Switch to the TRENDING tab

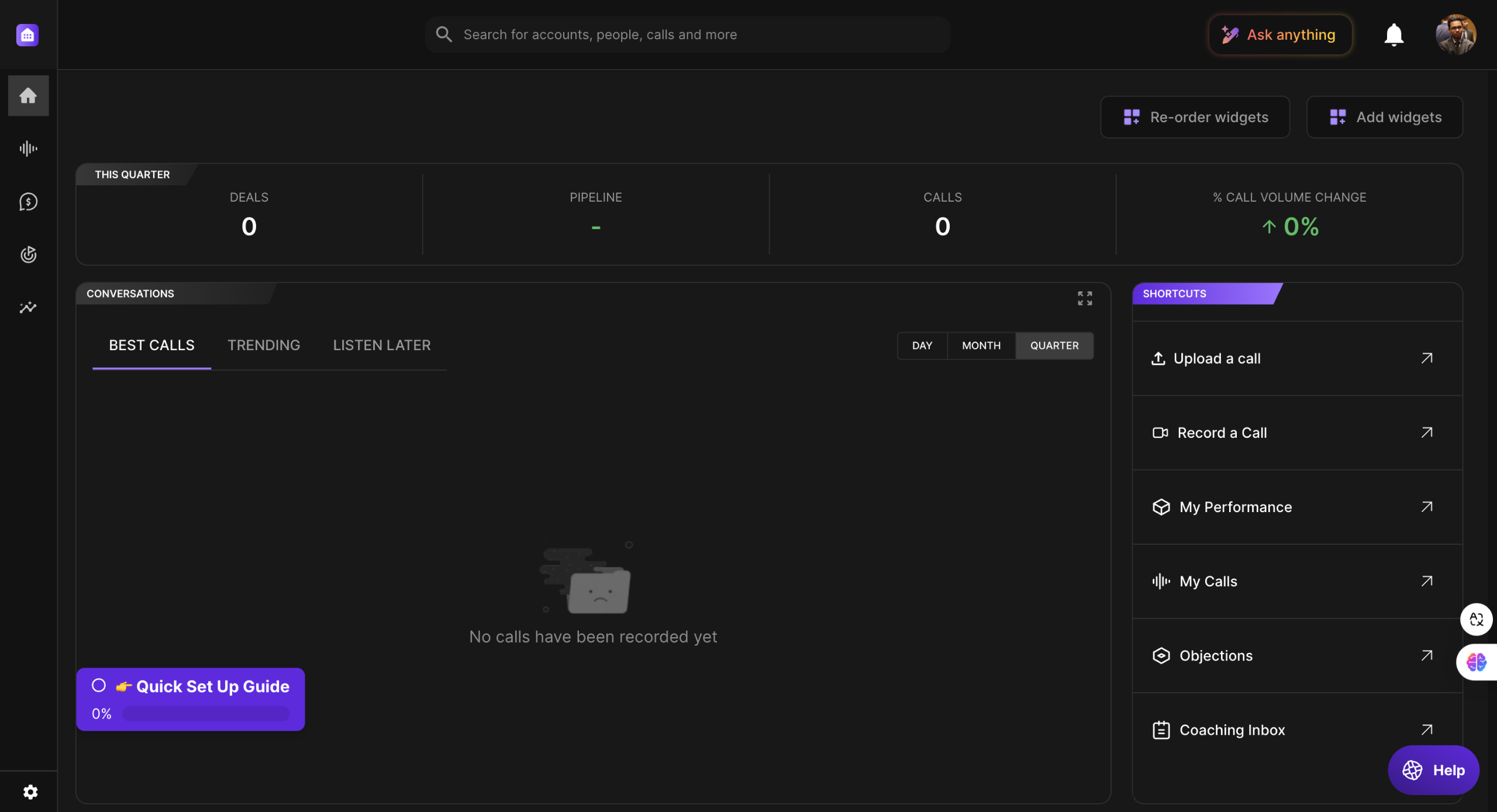point(263,345)
